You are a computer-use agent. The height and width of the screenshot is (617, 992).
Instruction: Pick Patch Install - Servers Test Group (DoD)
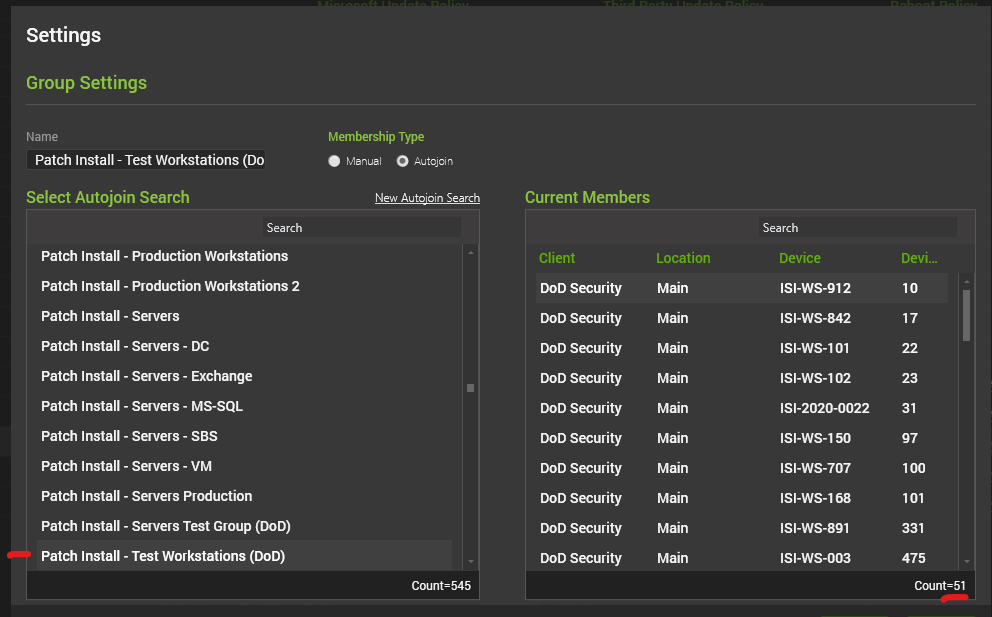[165, 526]
